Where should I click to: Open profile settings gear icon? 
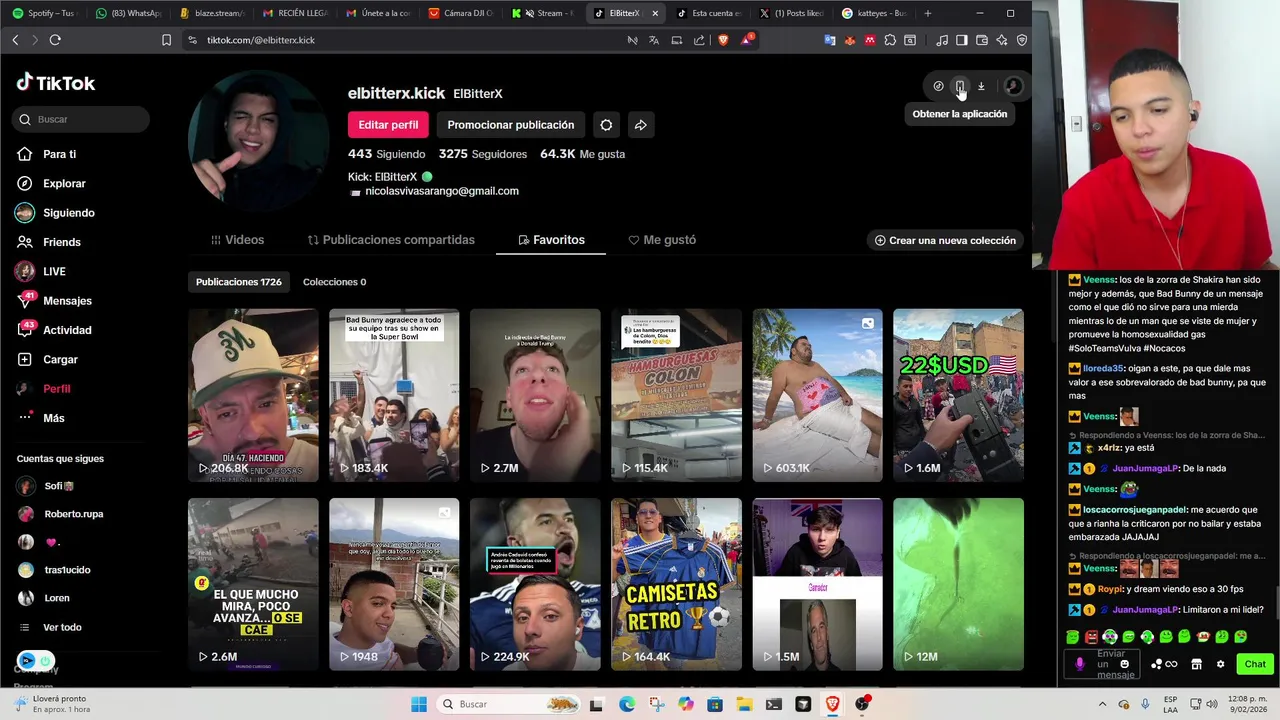click(x=606, y=125)
